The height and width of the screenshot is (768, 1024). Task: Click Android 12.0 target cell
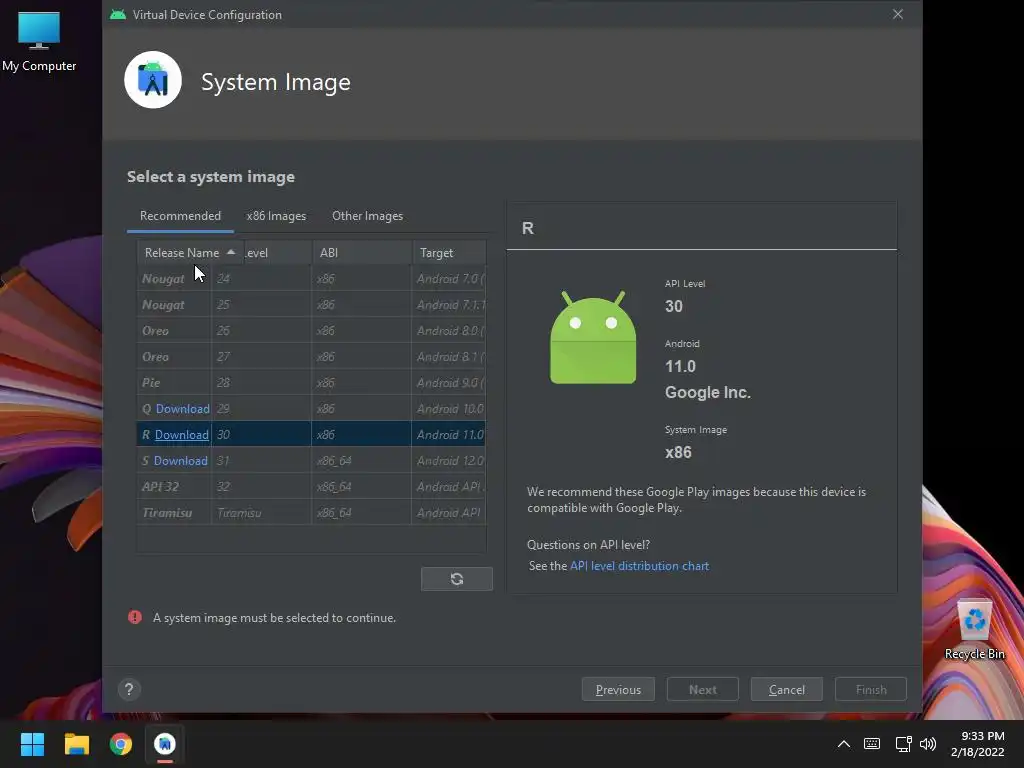[x=449, y=461]
